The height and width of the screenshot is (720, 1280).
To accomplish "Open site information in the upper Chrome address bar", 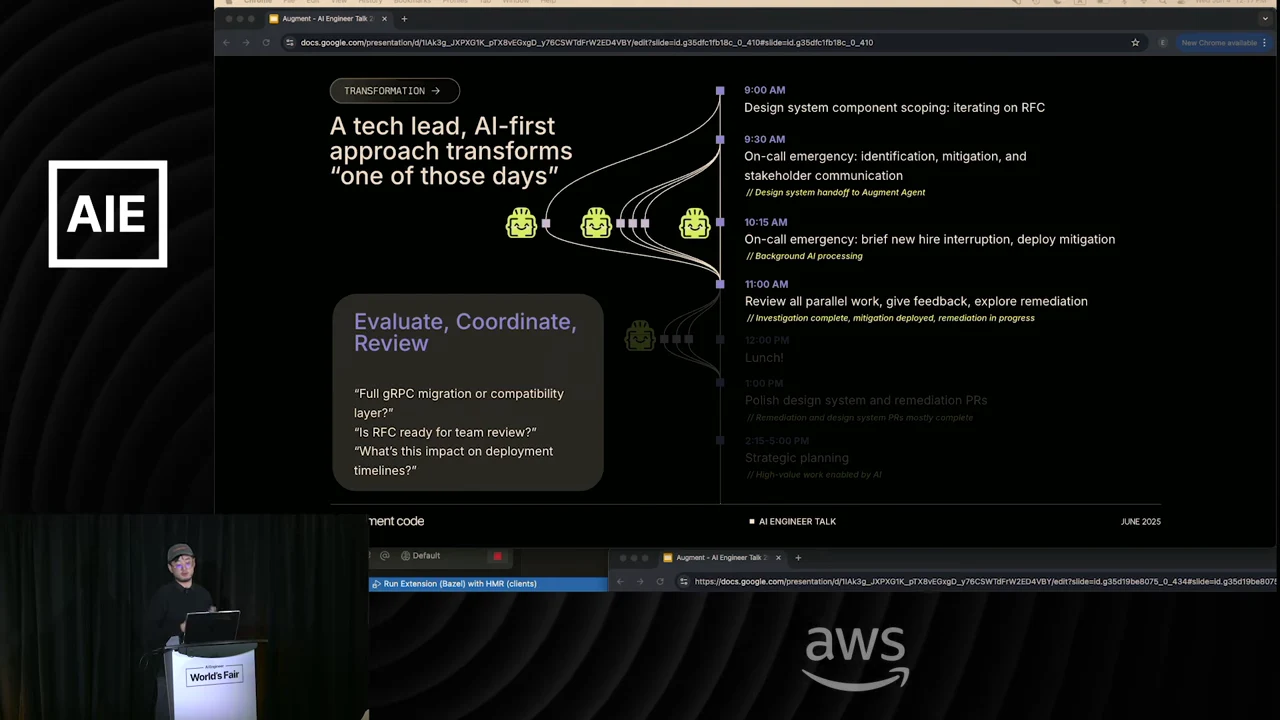I will point(290,42).
